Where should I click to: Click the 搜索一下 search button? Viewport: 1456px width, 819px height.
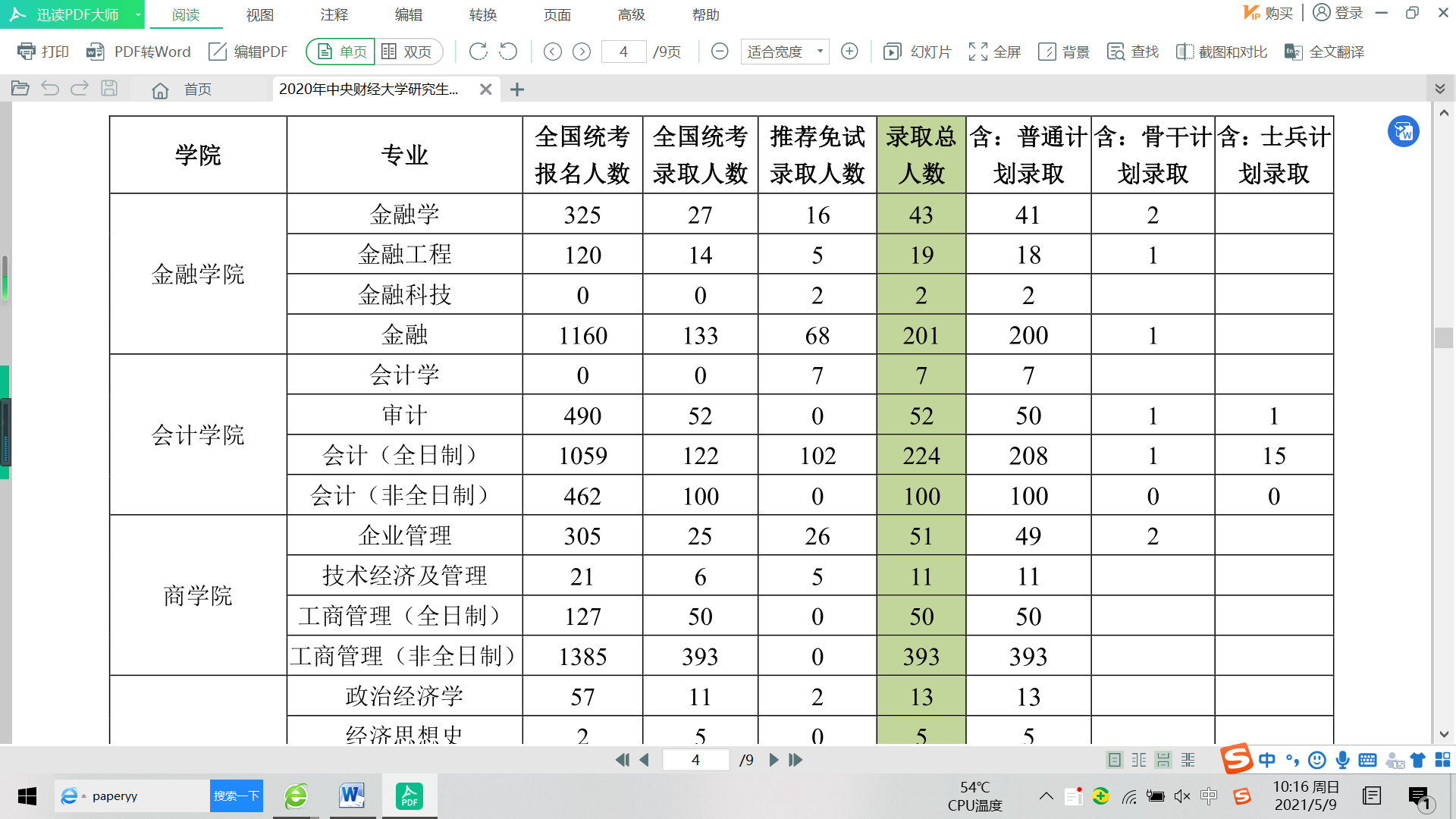237,796
